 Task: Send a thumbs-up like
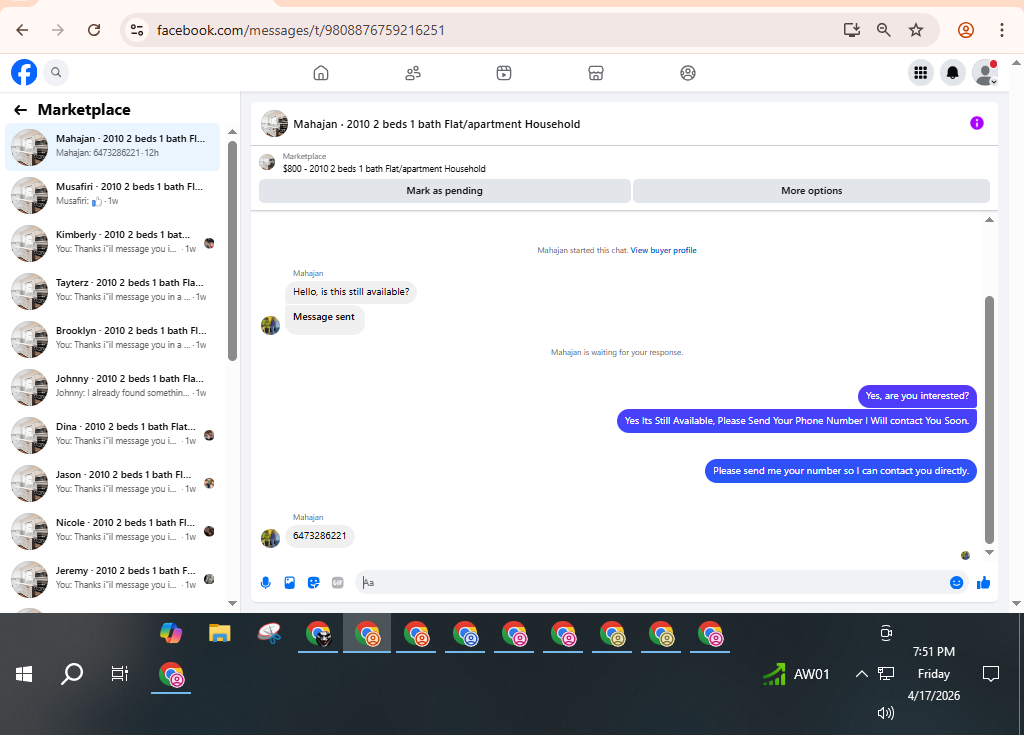(x=984, y=583)
